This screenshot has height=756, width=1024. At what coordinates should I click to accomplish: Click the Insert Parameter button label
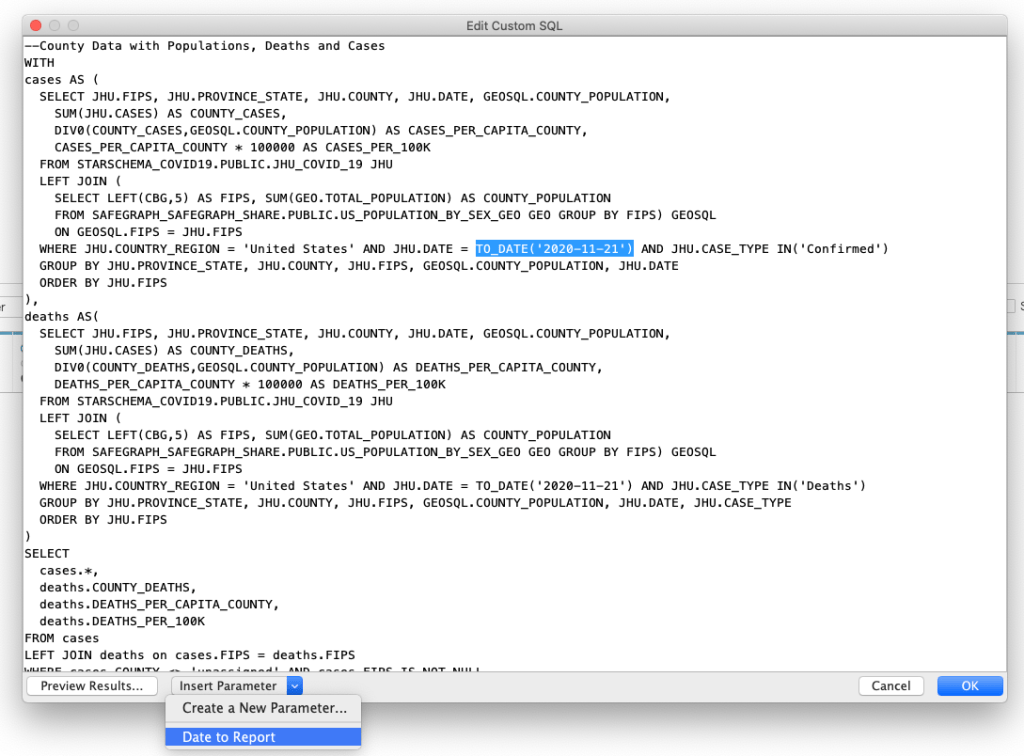click(x=228, y=686)
